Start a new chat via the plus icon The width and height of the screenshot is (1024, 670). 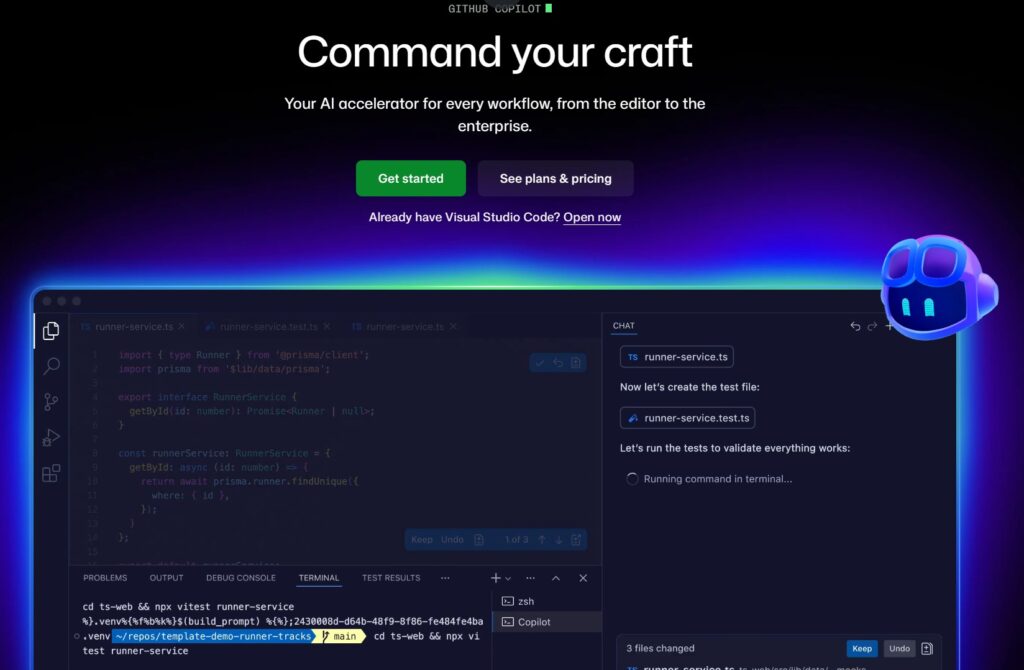click(890, 325)
